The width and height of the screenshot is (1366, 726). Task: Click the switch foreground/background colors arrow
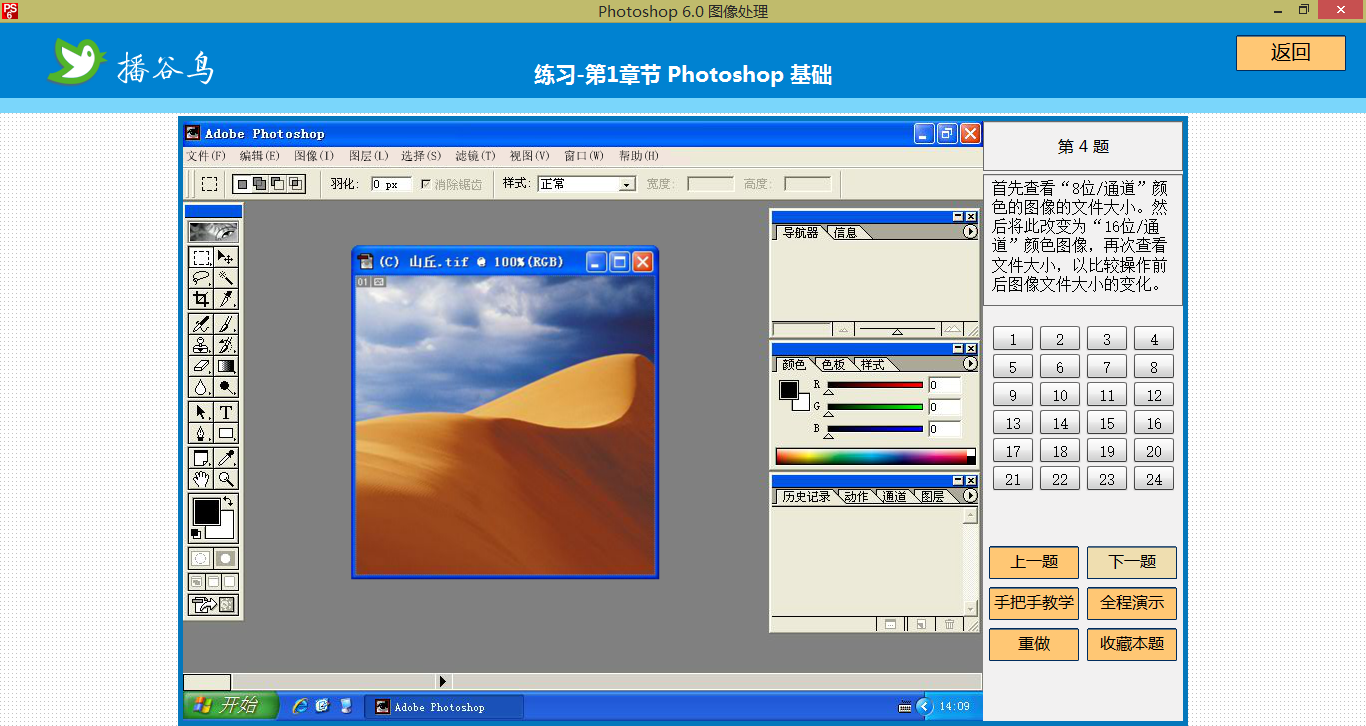[228, 500]
